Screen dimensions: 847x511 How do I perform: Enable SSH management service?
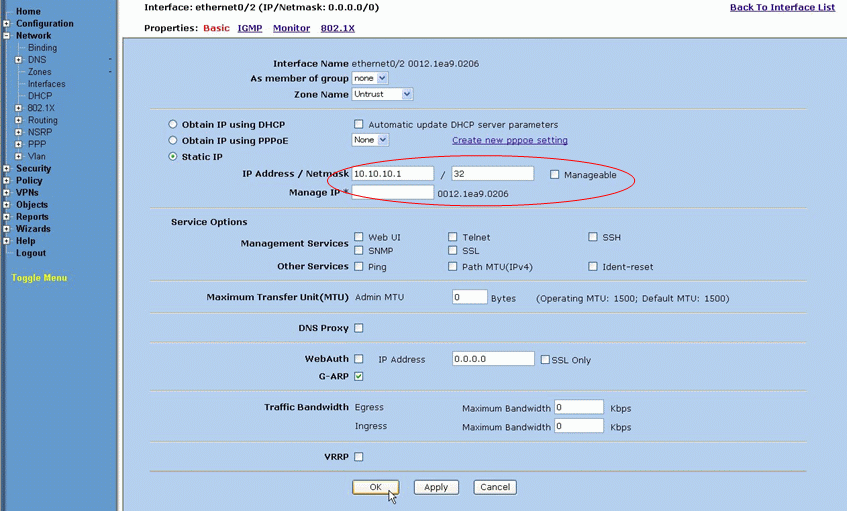point(593,237)
